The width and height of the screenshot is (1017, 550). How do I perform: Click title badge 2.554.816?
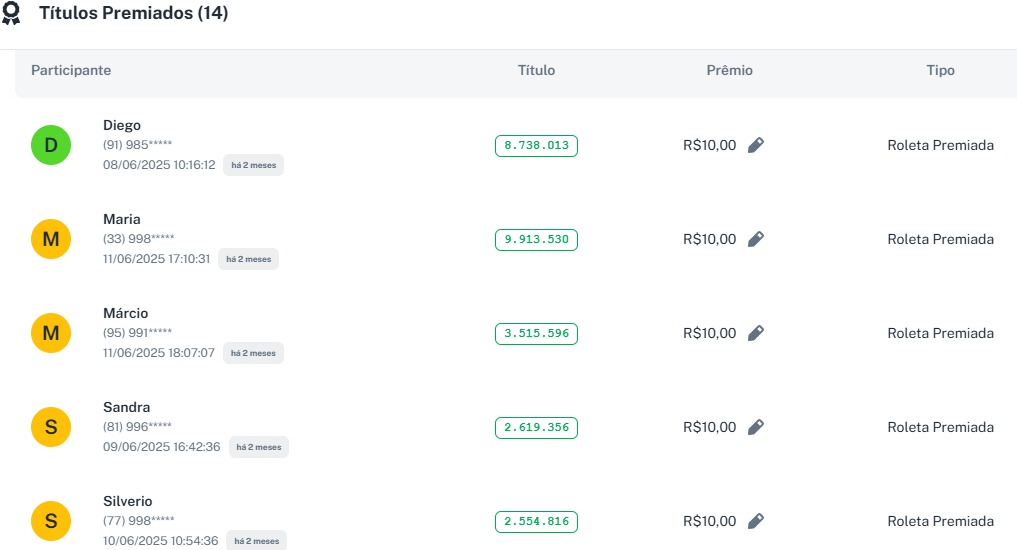point(536,522)
